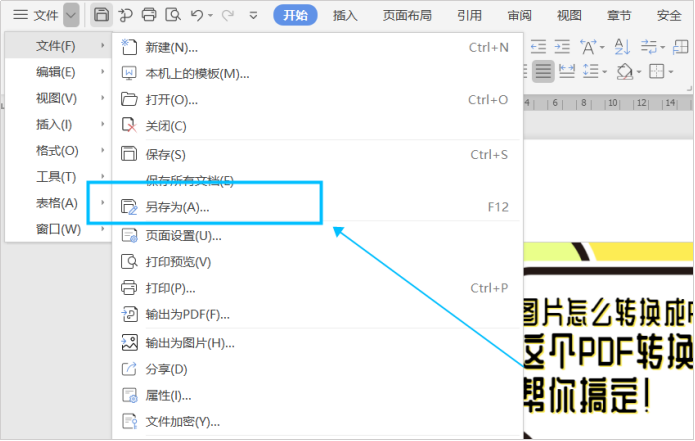The height and width of the screenshot is (441, 695).
Task: Open the 编辑(E) submenu
Action: click(58, 72)
